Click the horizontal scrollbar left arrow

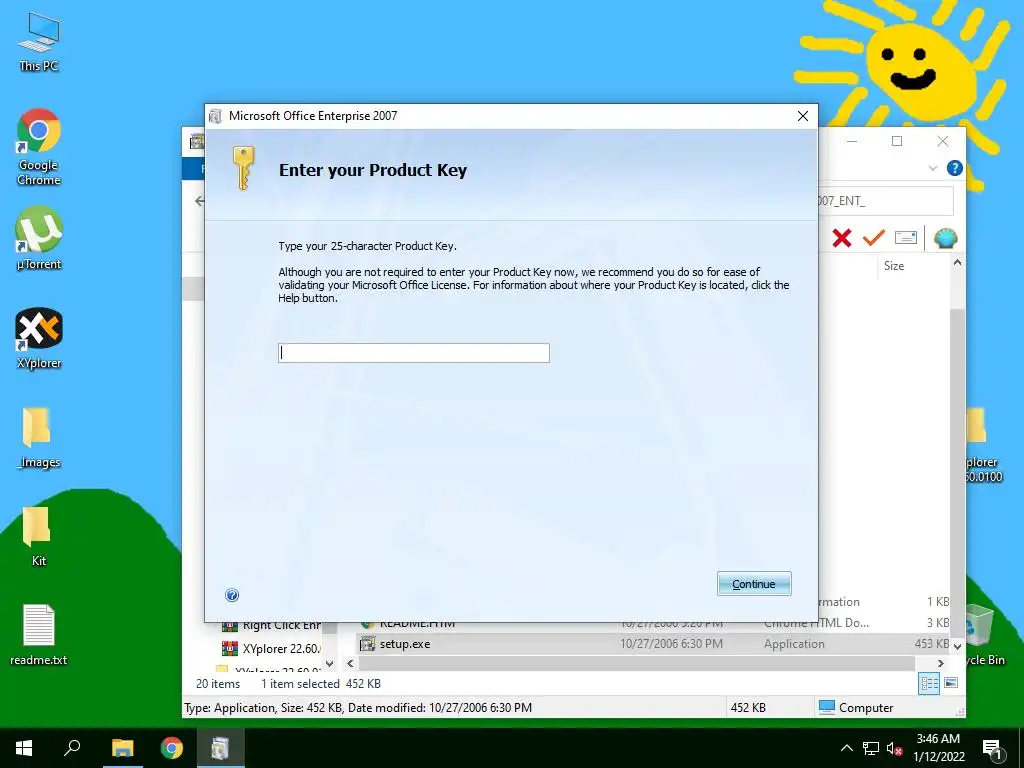tap(350, 664)
